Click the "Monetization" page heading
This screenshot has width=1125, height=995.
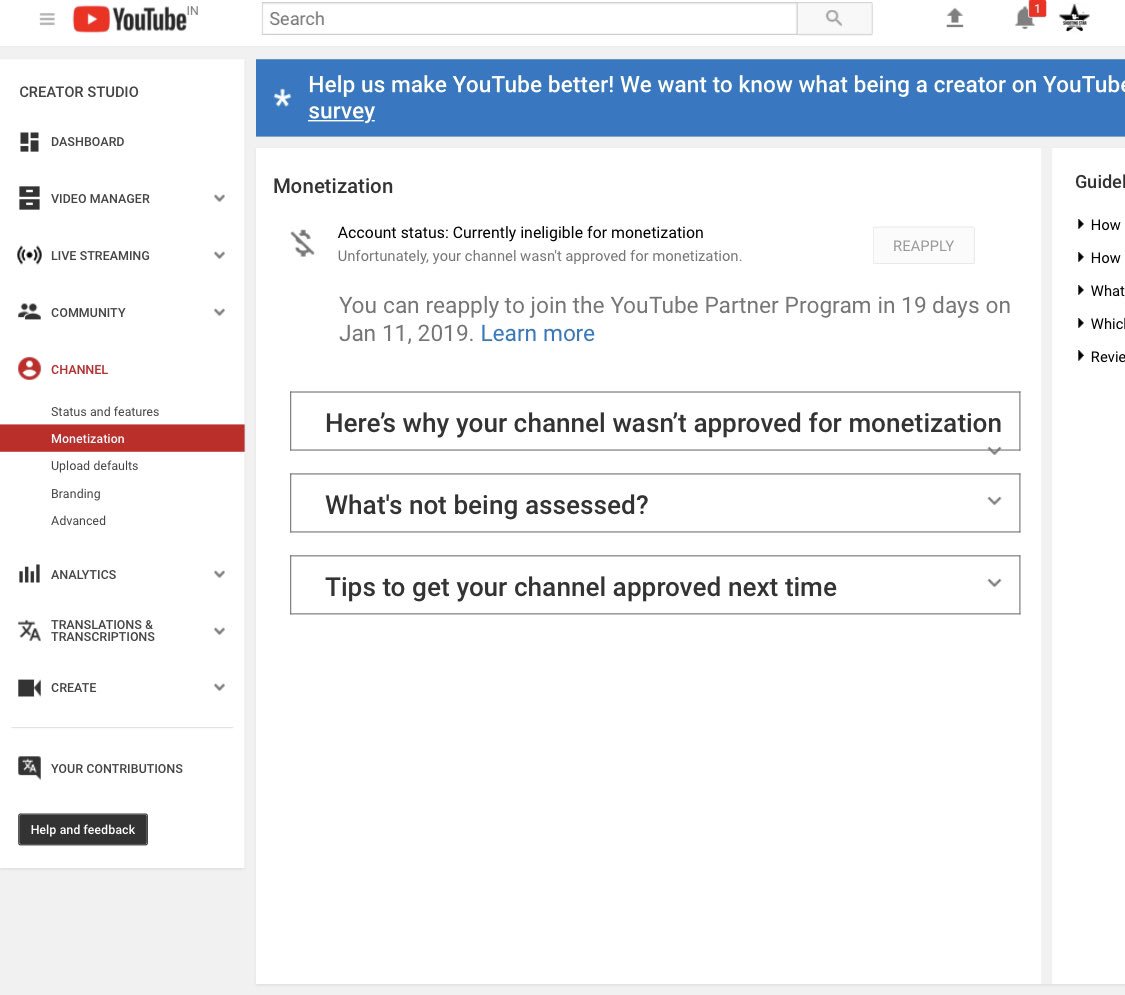pos(333,186)
